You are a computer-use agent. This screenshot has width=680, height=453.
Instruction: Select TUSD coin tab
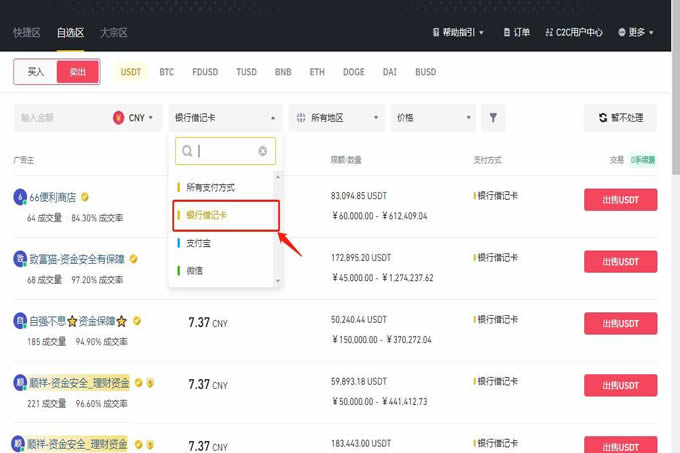[246, 72]
